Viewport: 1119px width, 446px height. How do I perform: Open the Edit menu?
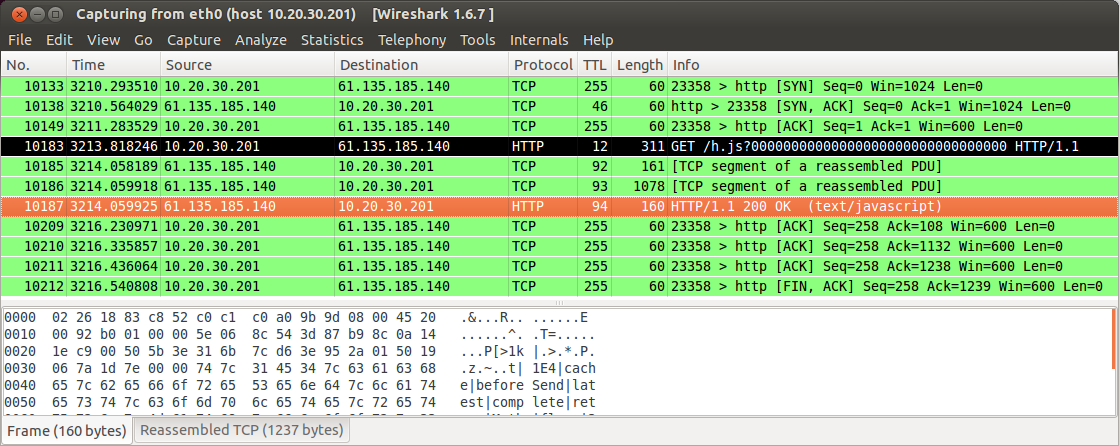point(59,40)
